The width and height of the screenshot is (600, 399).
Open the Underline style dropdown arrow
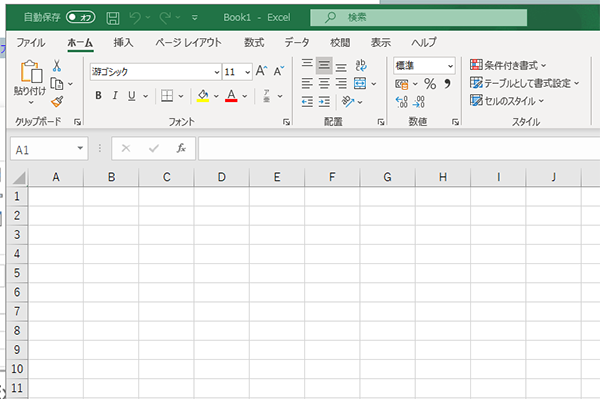145,96
